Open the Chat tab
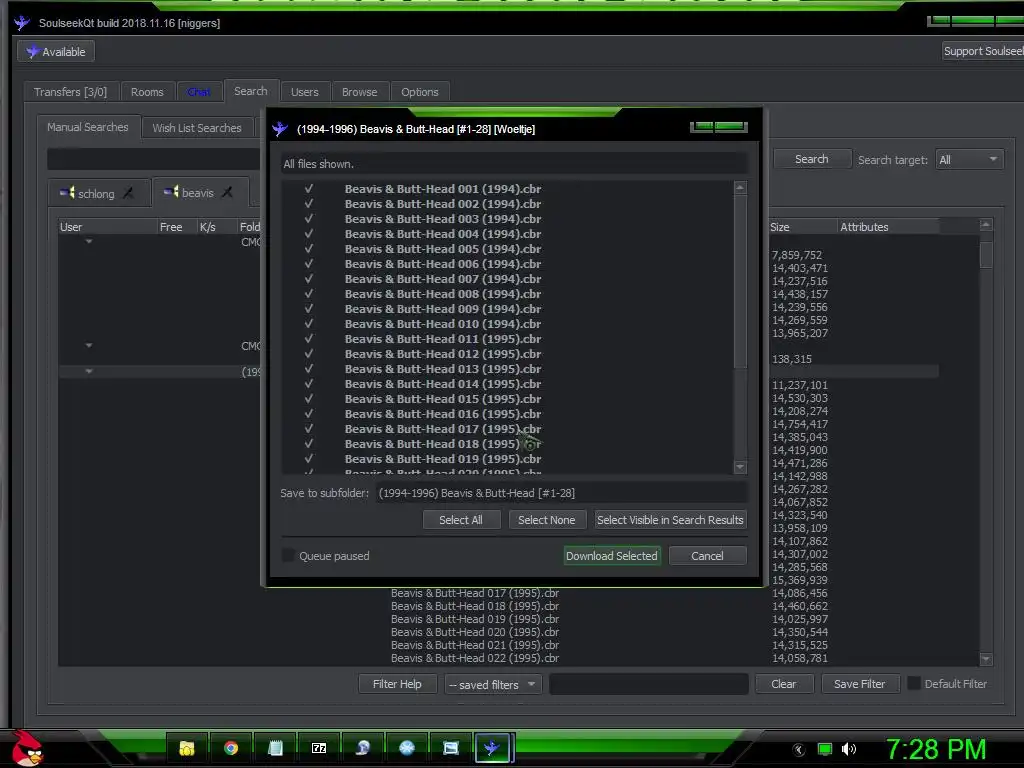The image size is (1024, 768). pos(199,92)
